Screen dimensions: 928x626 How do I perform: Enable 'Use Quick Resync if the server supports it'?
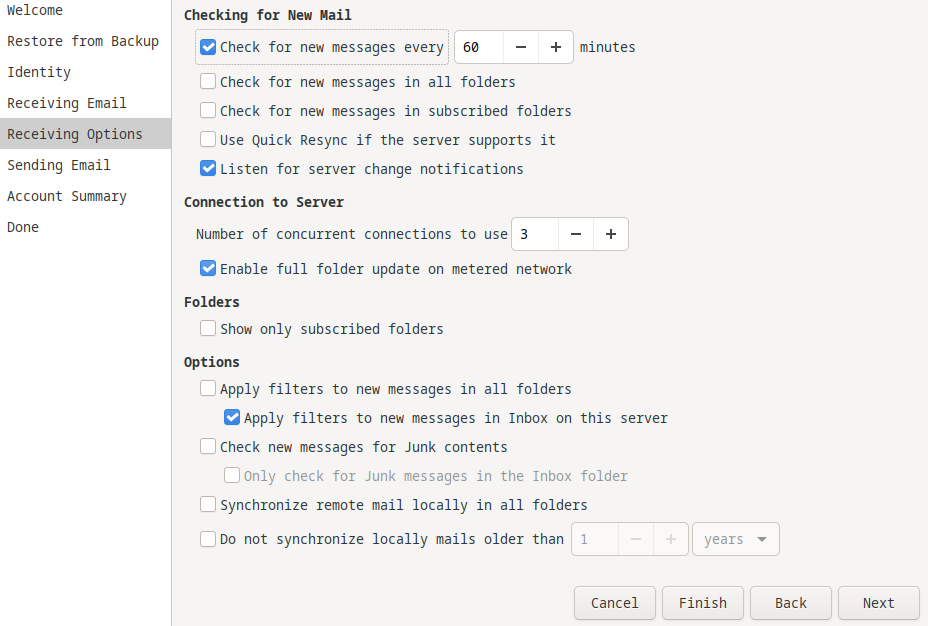(x=208, y=140)
